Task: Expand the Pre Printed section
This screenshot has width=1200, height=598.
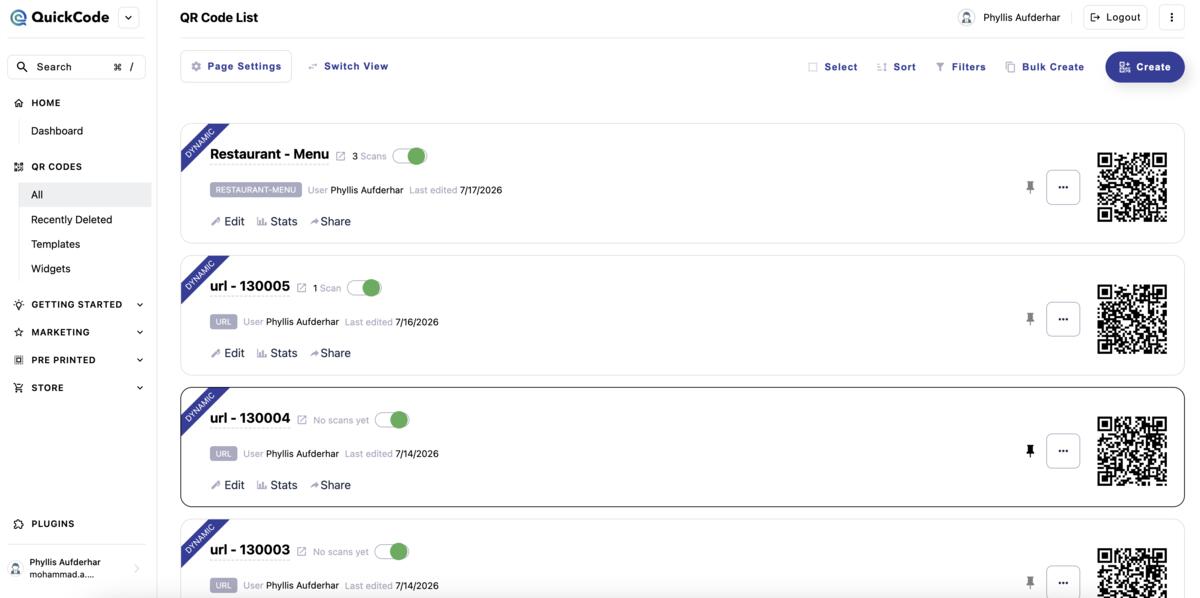Action: pyautogui.click(x=78, y=360)
